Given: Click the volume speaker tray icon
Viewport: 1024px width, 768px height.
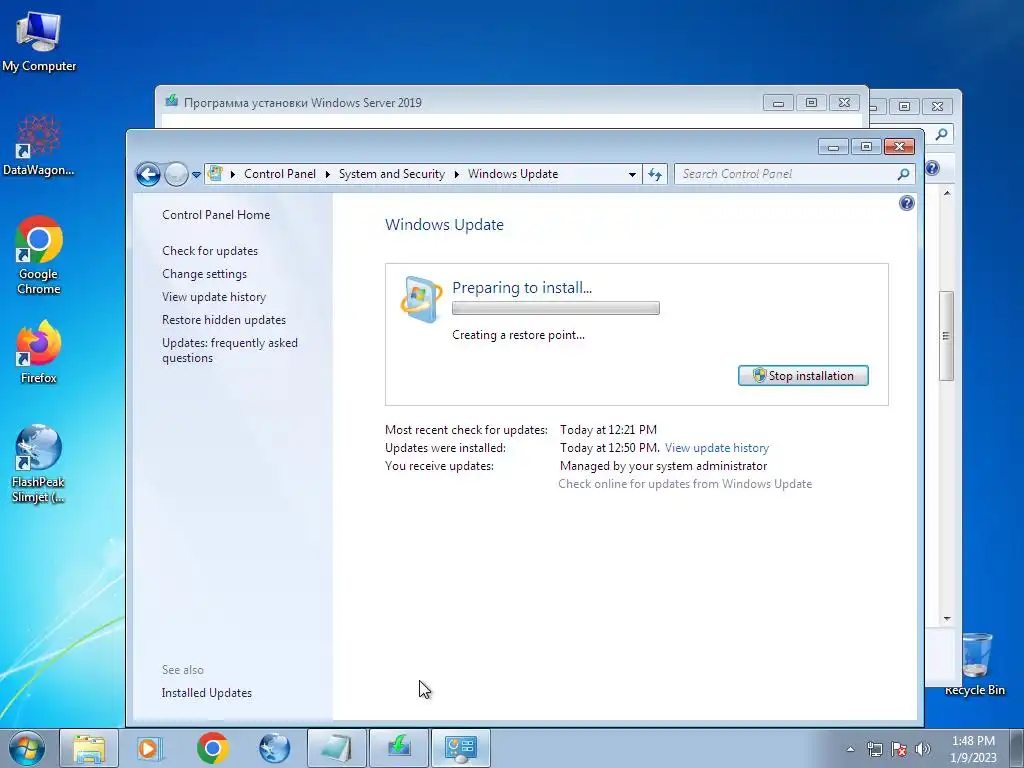Looking at the screenshot, I should pos(923,749).
